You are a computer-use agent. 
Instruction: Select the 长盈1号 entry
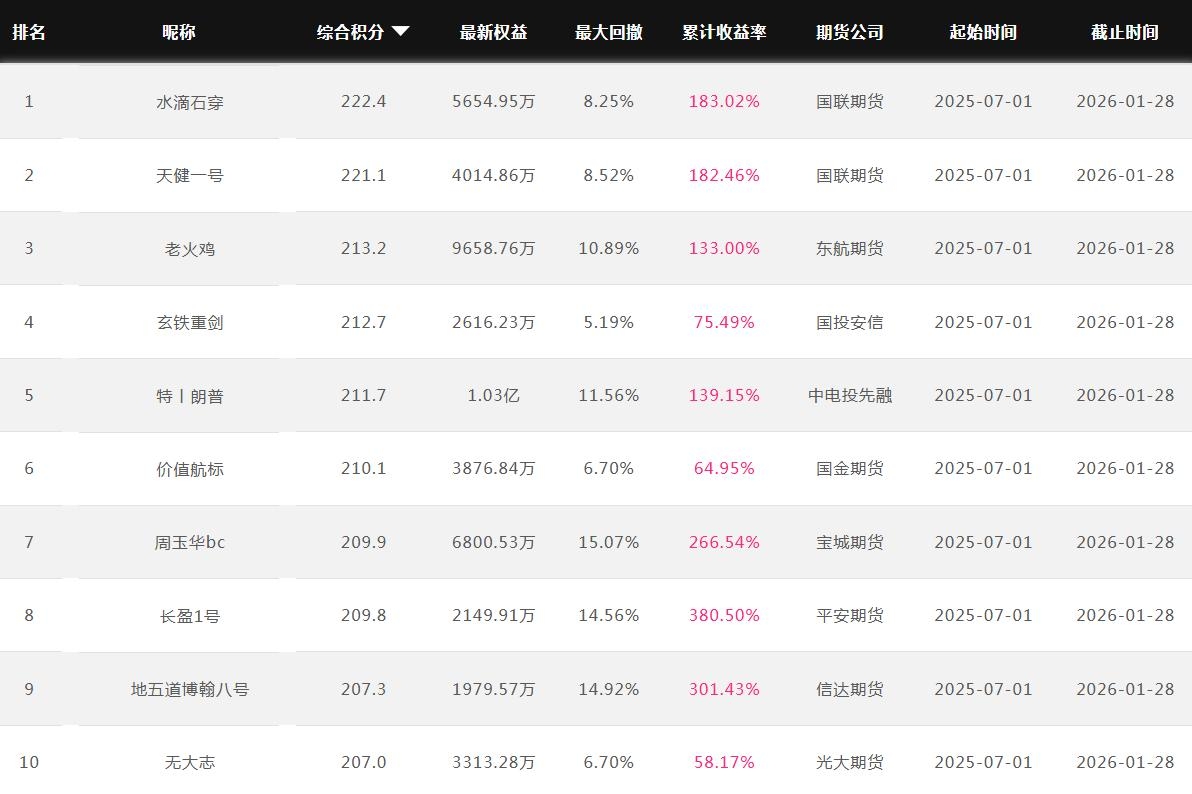(189, 616)
